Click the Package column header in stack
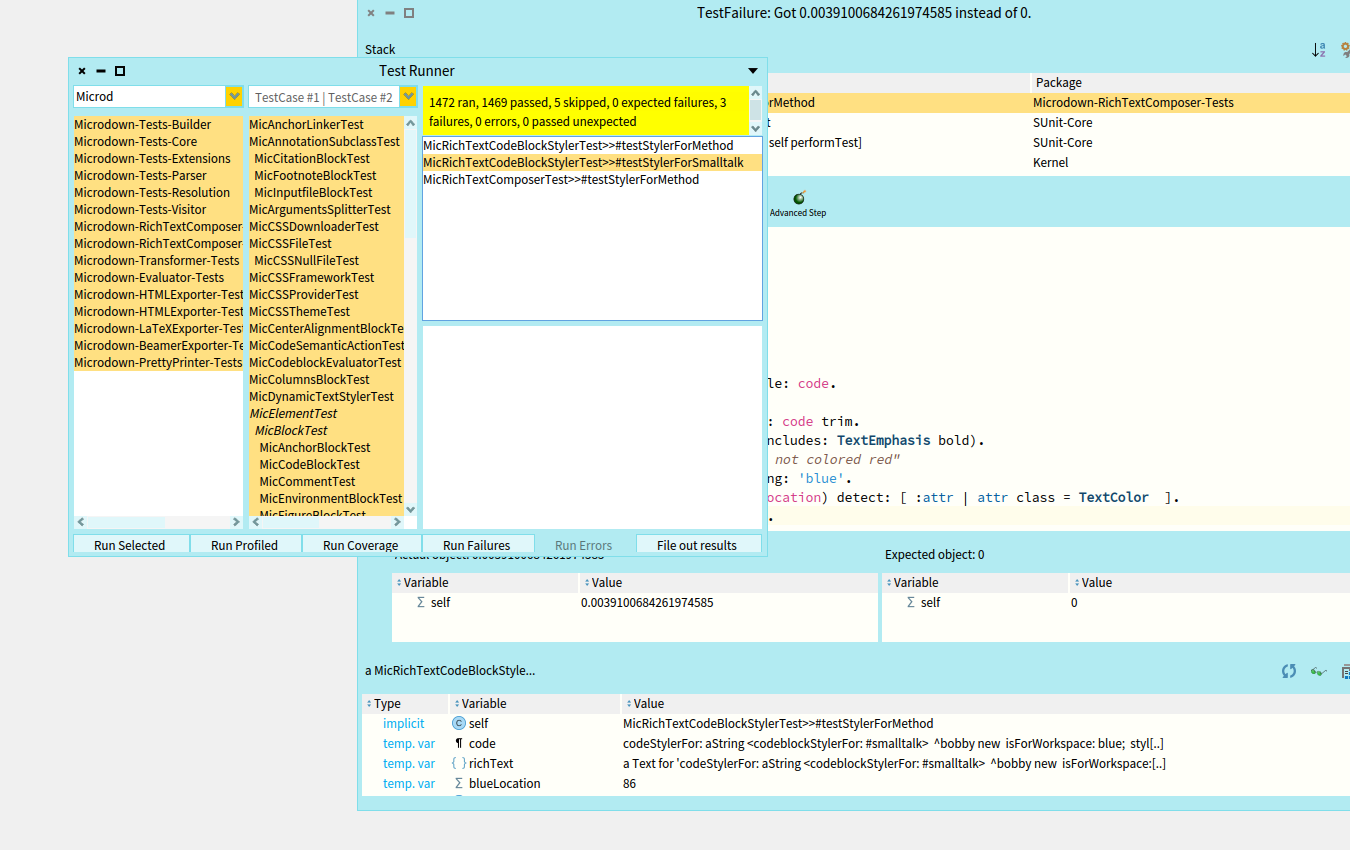The width and height of the screenshot is (1350, 850). pos(1190,82)
